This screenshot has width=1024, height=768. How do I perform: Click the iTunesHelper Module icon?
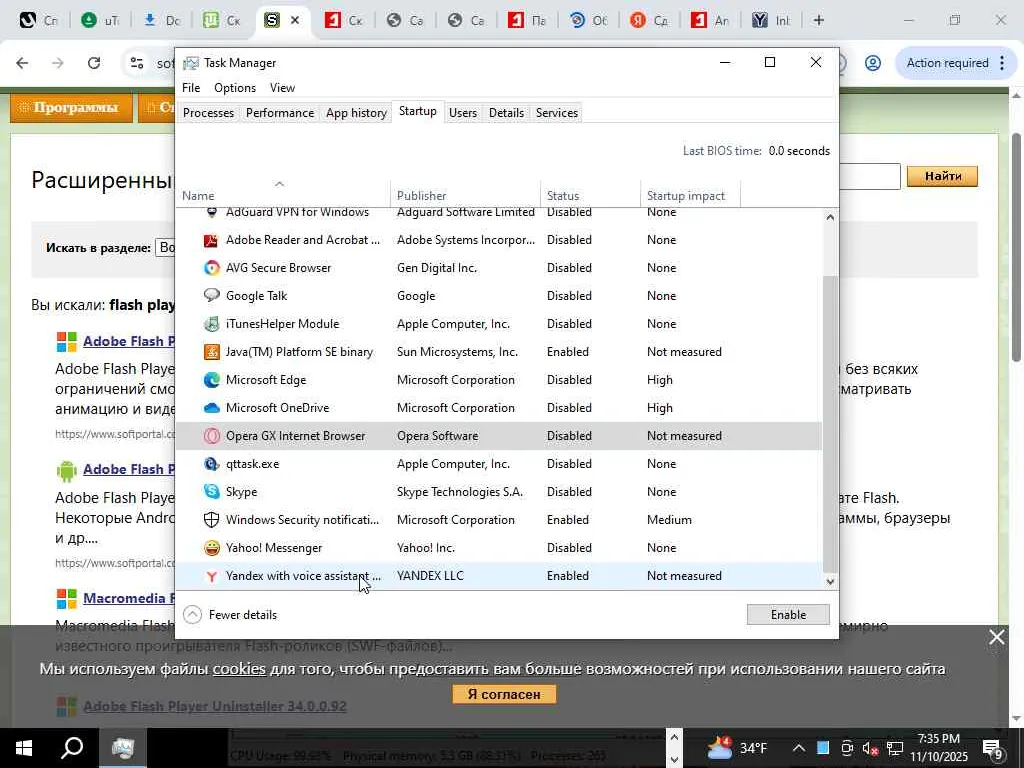pyautogui.click(x=211, y=324)
